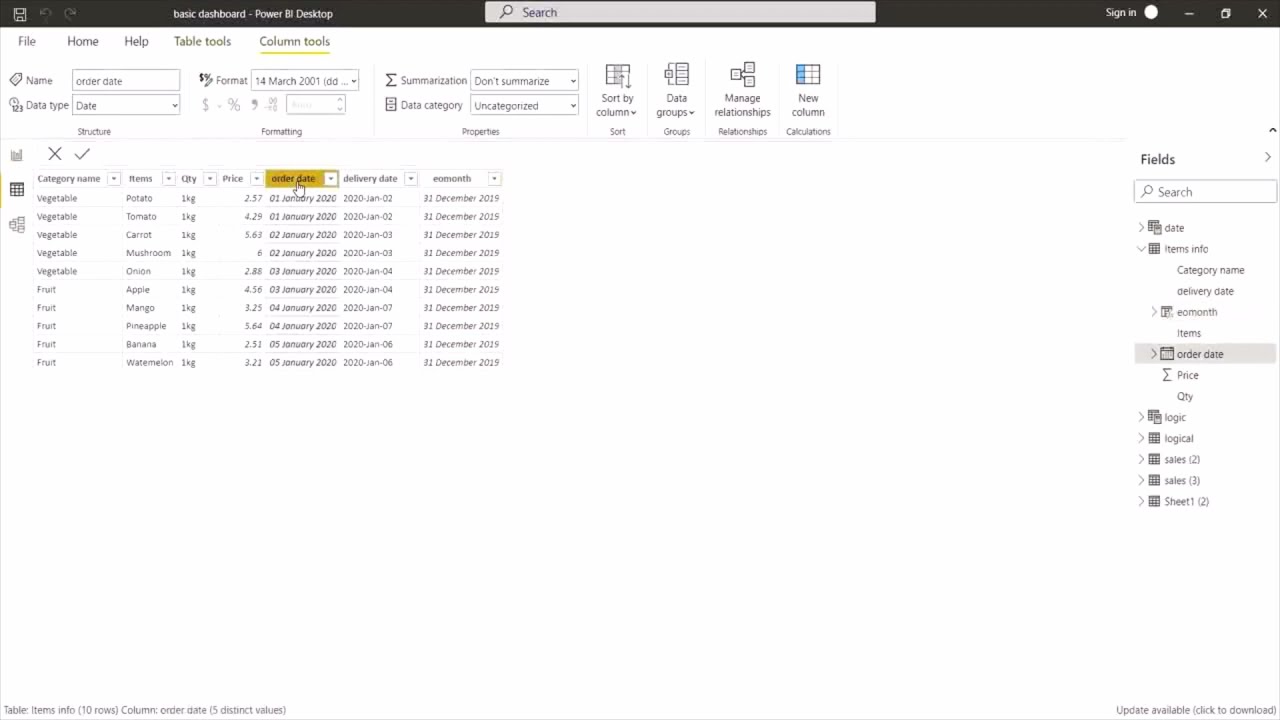Expand the eomonth field hierarchy
This screenshot has width=1280, height=720.
tap(1153, 312)
